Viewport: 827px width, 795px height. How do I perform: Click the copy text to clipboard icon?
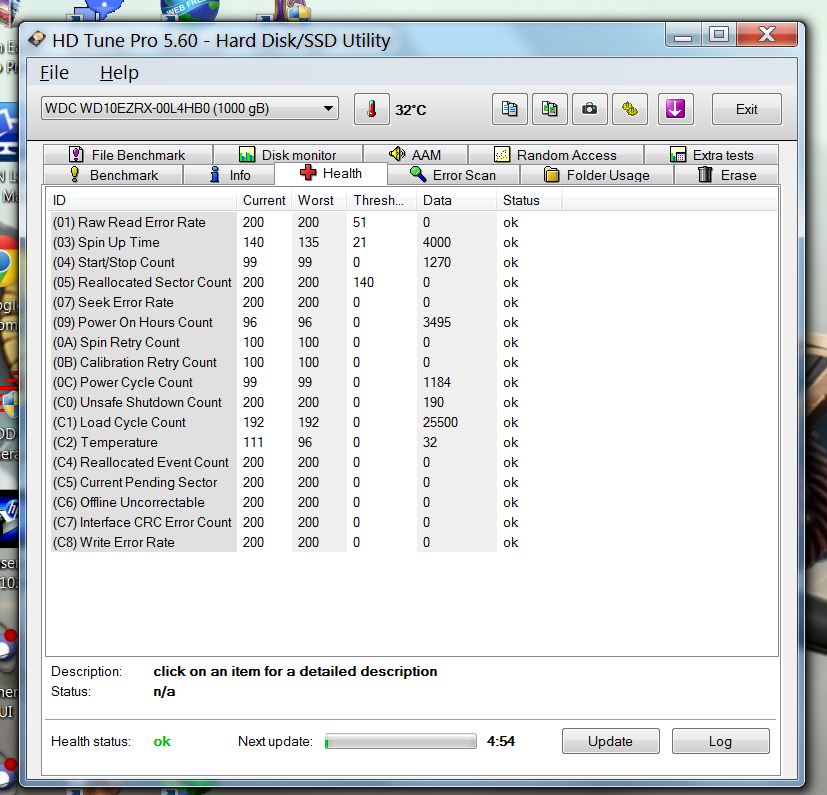[x=509, y=109]
